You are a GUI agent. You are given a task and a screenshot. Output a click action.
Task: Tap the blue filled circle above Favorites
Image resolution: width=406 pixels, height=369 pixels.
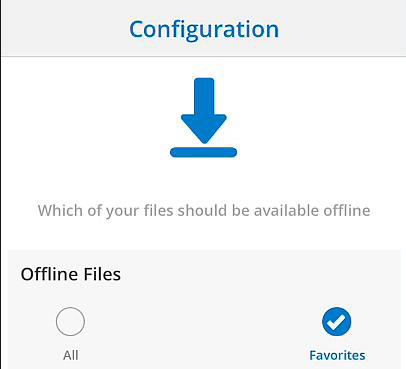click(337, 321)
